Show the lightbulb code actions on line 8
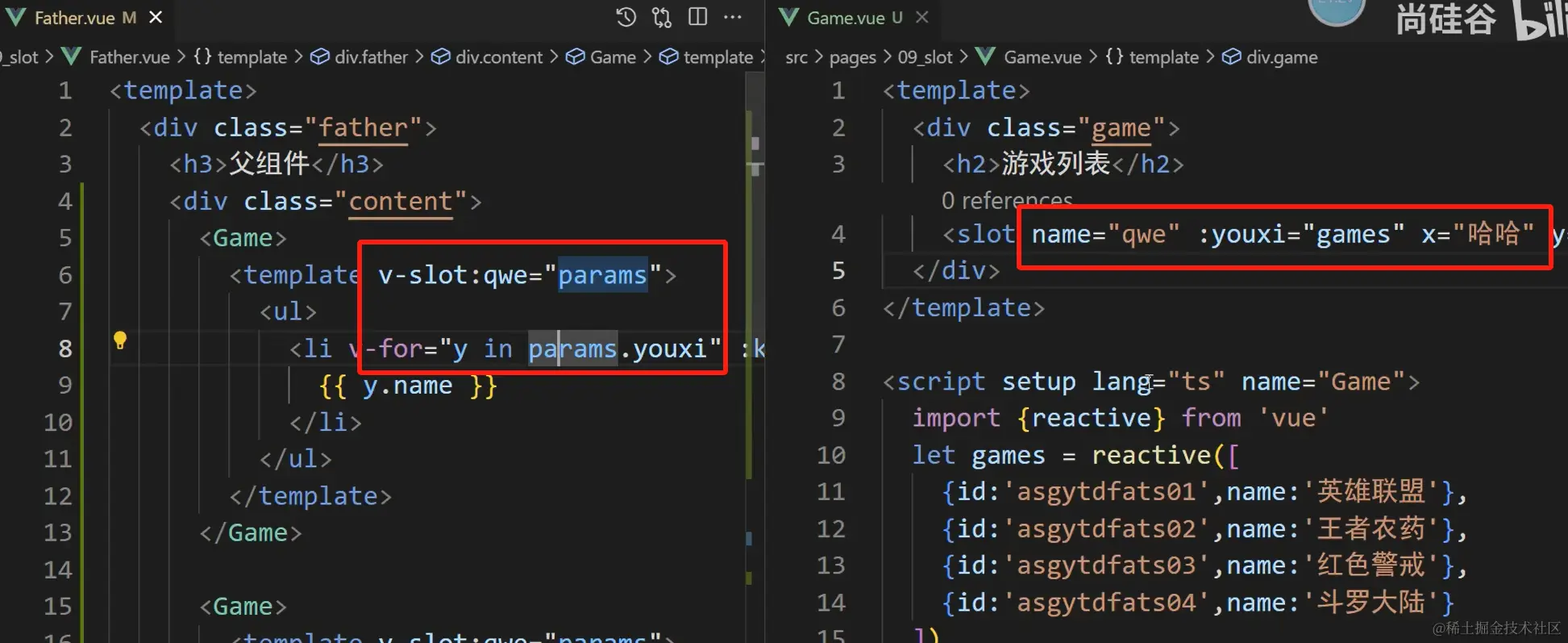The height and width of the screenshot is (643, 1568). click(x=120, y=340)
